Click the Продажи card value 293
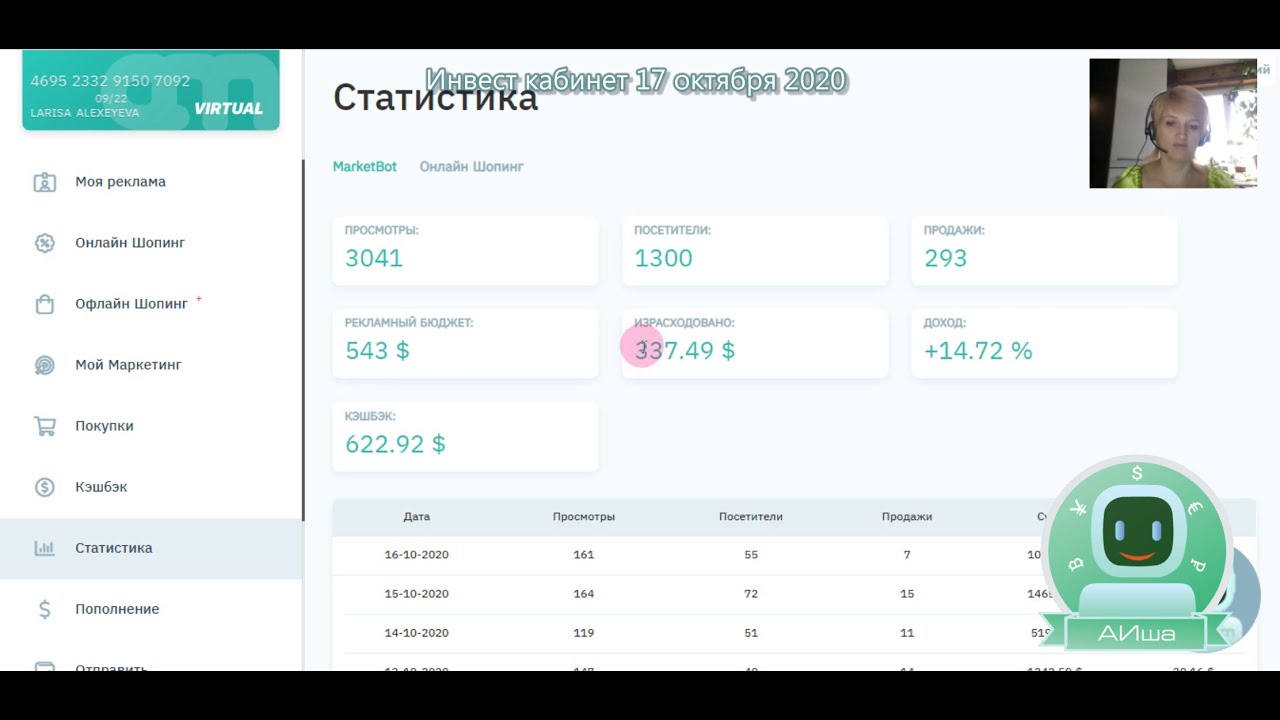Screen dimensions: 1280x720 (x=945, y=258)
